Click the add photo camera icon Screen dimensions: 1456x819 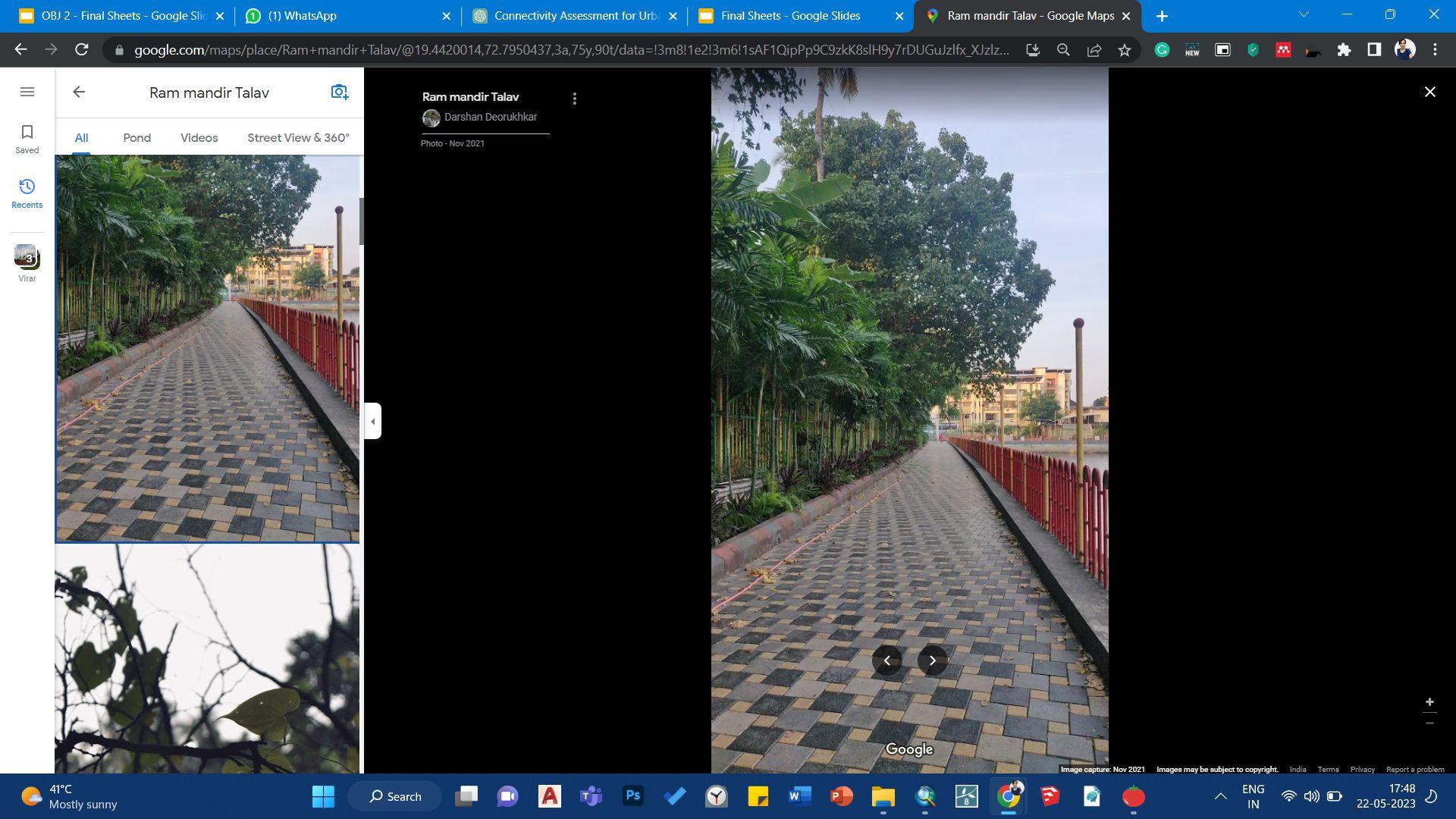[x=339, y=92]
